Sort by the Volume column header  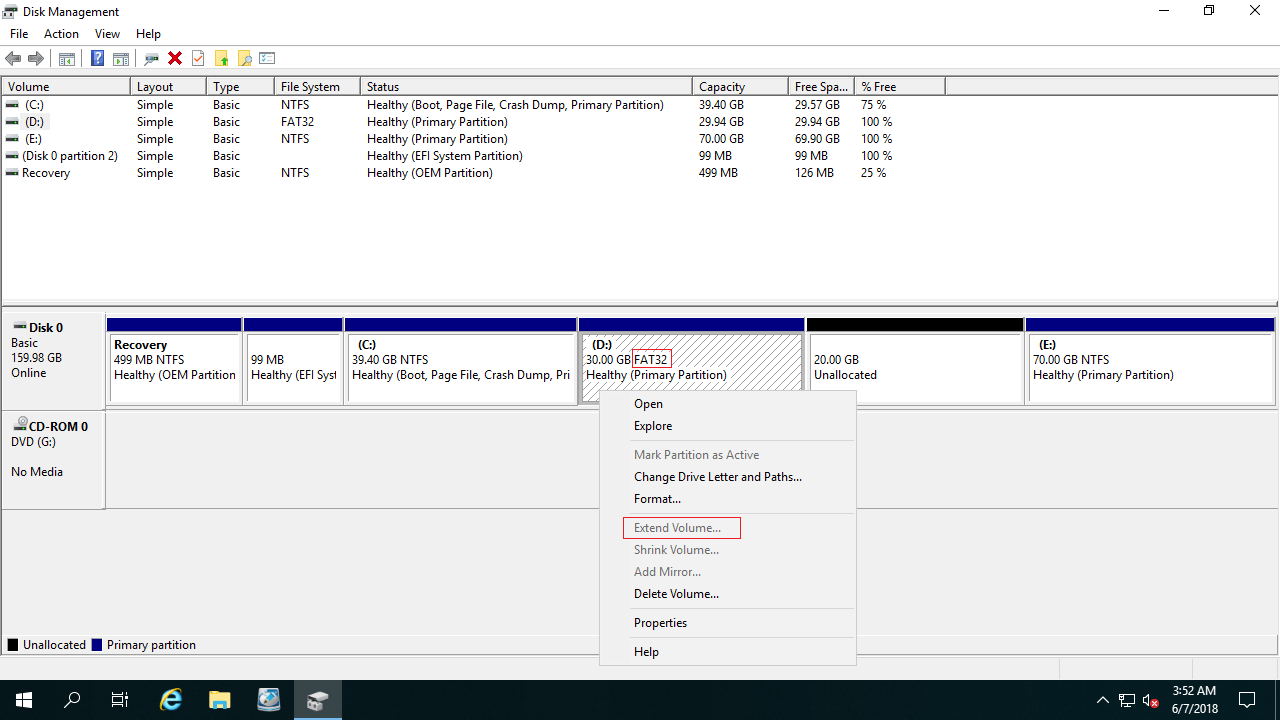[x=66, y=87]
